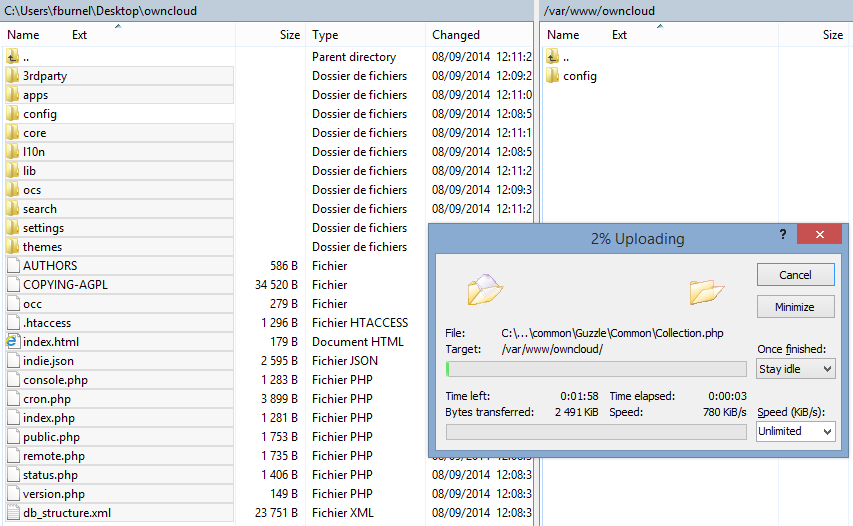This screenshot has width=853, height=526.
Task: Sort local panel by Name column
Action: tap(23, 35)
